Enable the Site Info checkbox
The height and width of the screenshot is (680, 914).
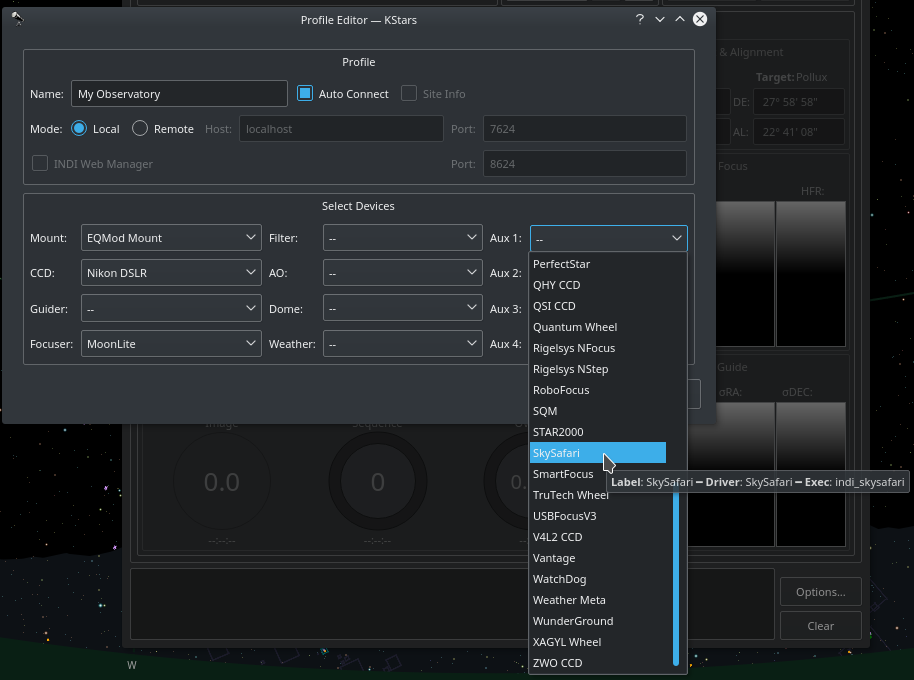(409, 93)
